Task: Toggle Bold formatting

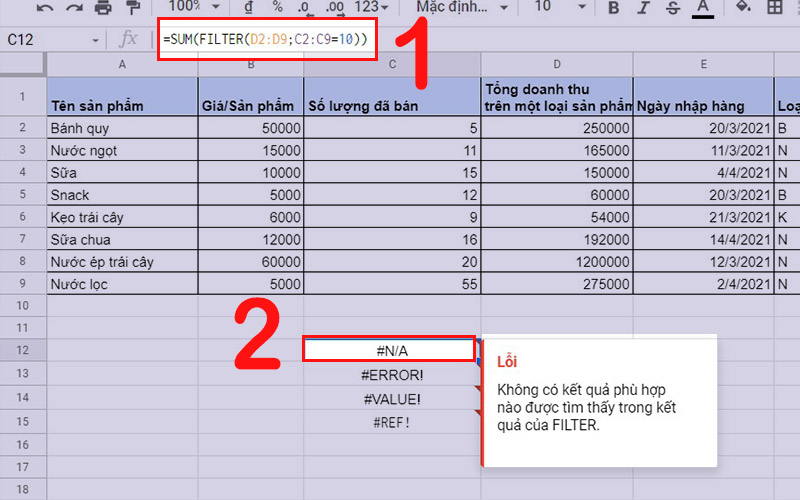Action: pyautogui.click(x=613, y=8)
